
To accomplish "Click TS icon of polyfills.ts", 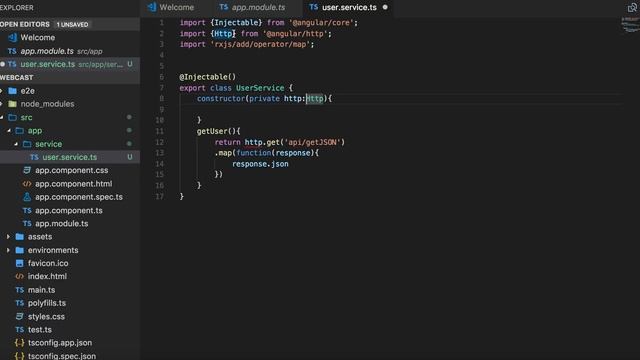I will coord(20,303).
